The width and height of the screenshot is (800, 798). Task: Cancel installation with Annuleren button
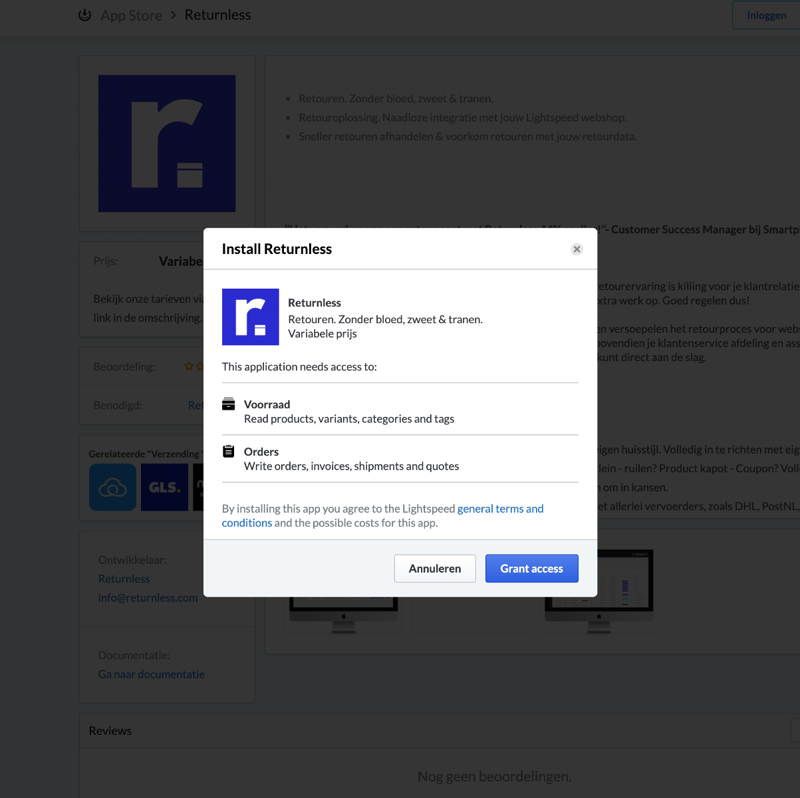click(x=435, y=568)
